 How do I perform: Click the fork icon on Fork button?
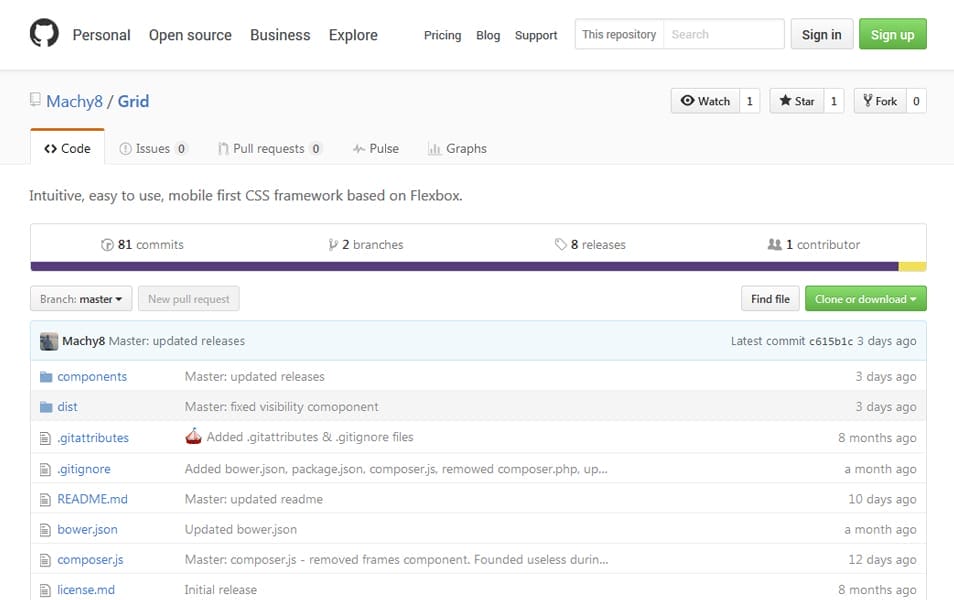[x=868, y=100]
